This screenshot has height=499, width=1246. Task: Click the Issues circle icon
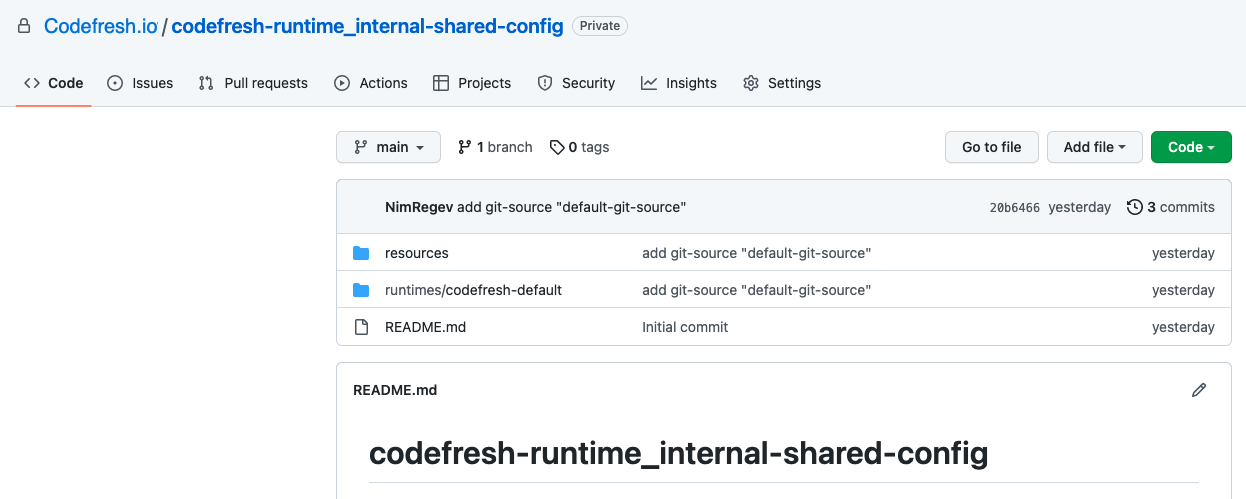tap(115, 83)
